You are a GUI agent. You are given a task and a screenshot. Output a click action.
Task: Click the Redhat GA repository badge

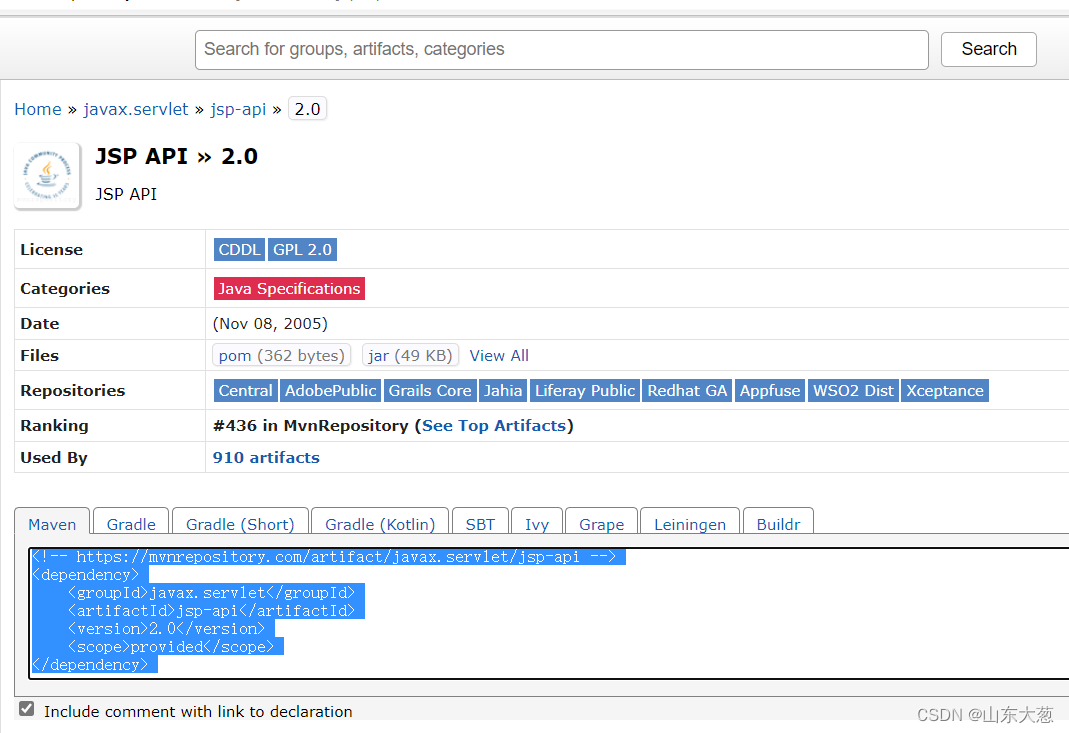pos(687,390)
